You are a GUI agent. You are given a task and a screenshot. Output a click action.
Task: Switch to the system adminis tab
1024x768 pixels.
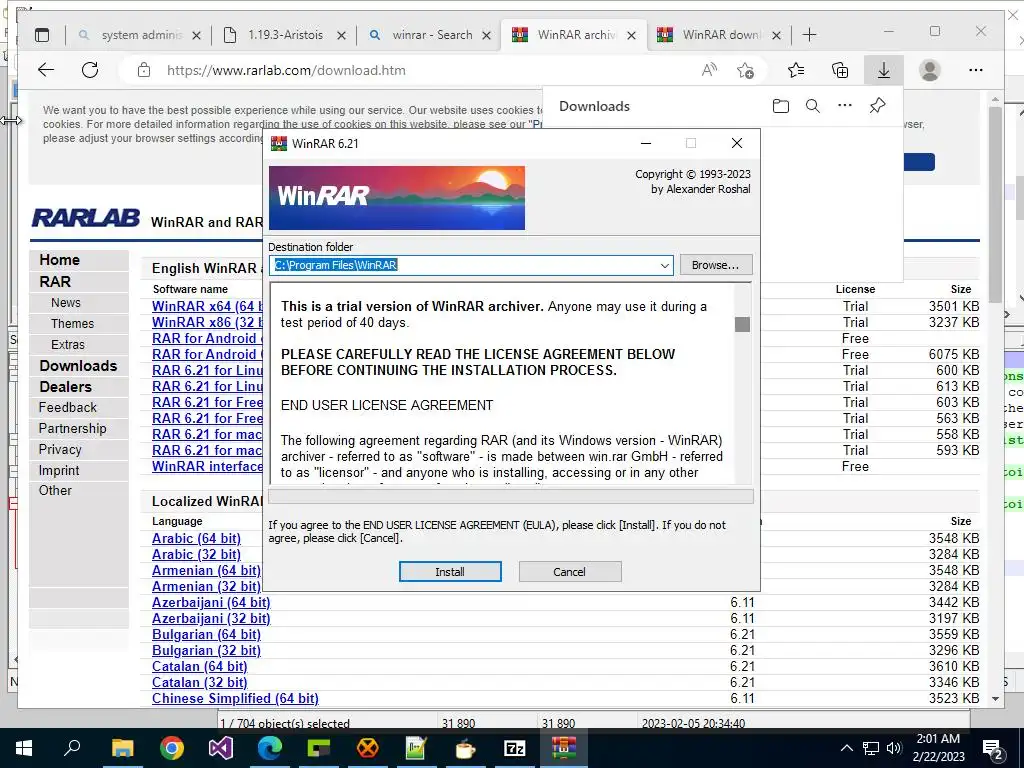[141, 35]
